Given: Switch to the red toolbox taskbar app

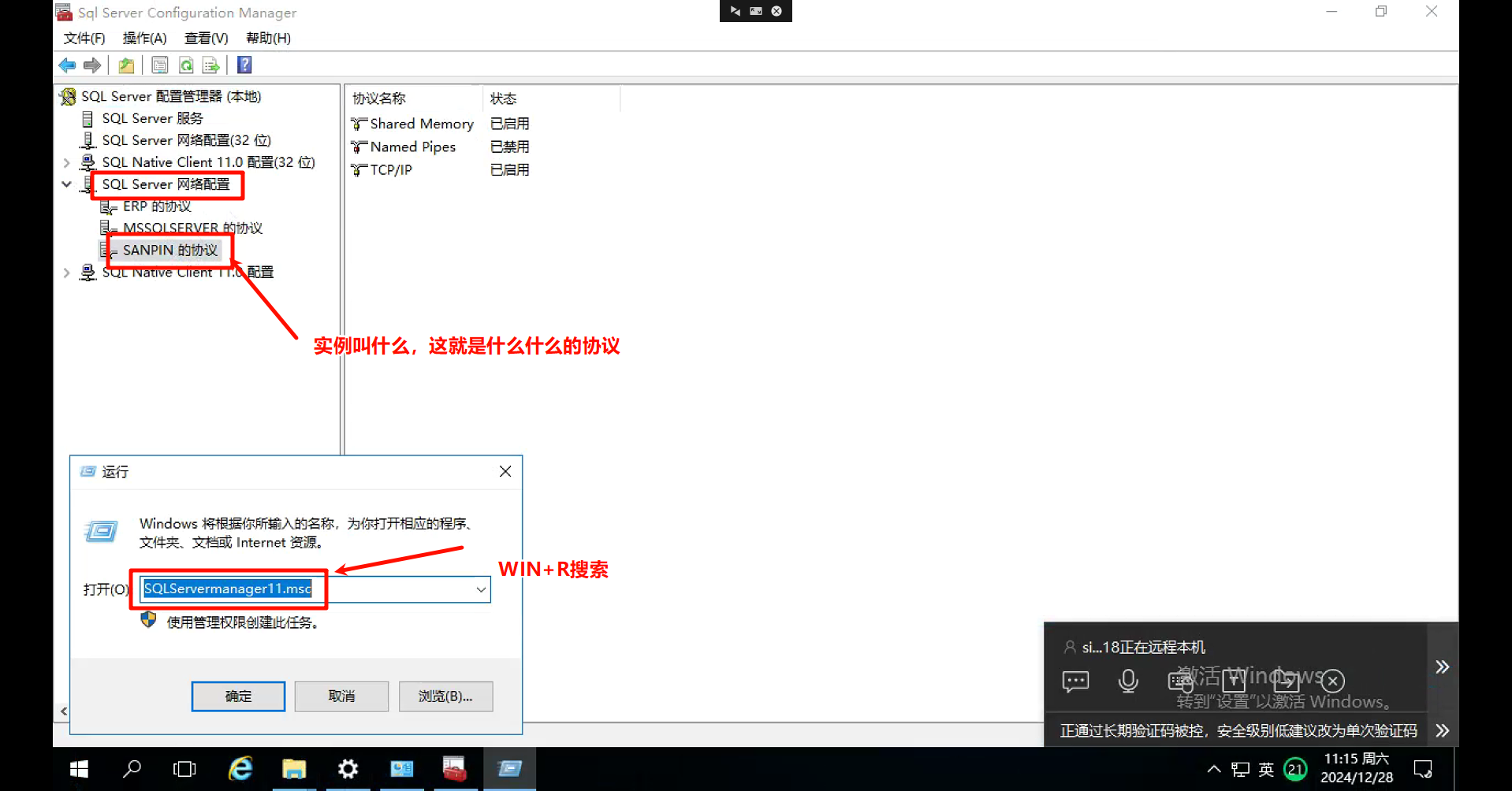Looking at the screenshot, I should point(455,769).
